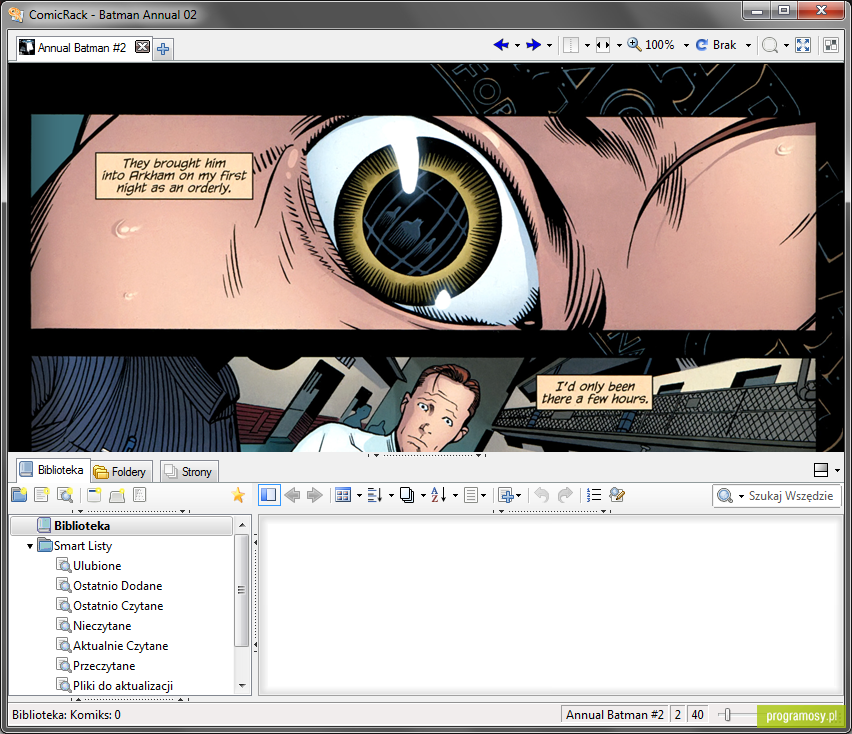
Task: Click the Szukaj Wszędzie search field
Action: pyautogui.click(x=792, y=495)
